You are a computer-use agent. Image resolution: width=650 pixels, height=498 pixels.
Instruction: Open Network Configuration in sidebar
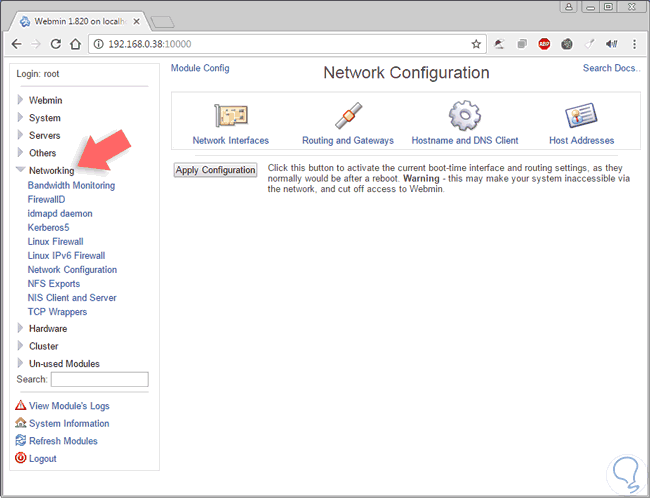pos(72,270)
